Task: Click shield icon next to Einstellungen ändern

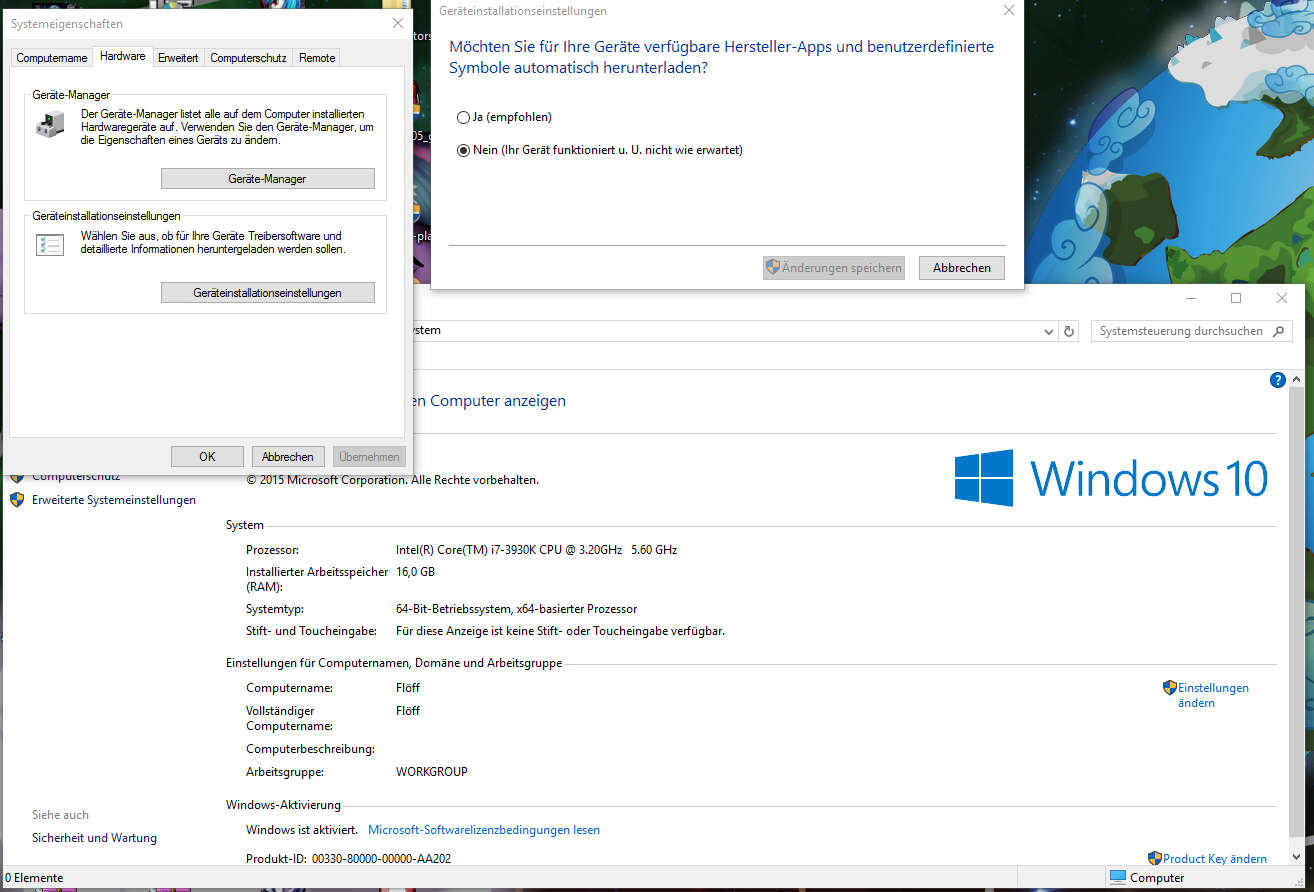Action: click(1169, 688)
